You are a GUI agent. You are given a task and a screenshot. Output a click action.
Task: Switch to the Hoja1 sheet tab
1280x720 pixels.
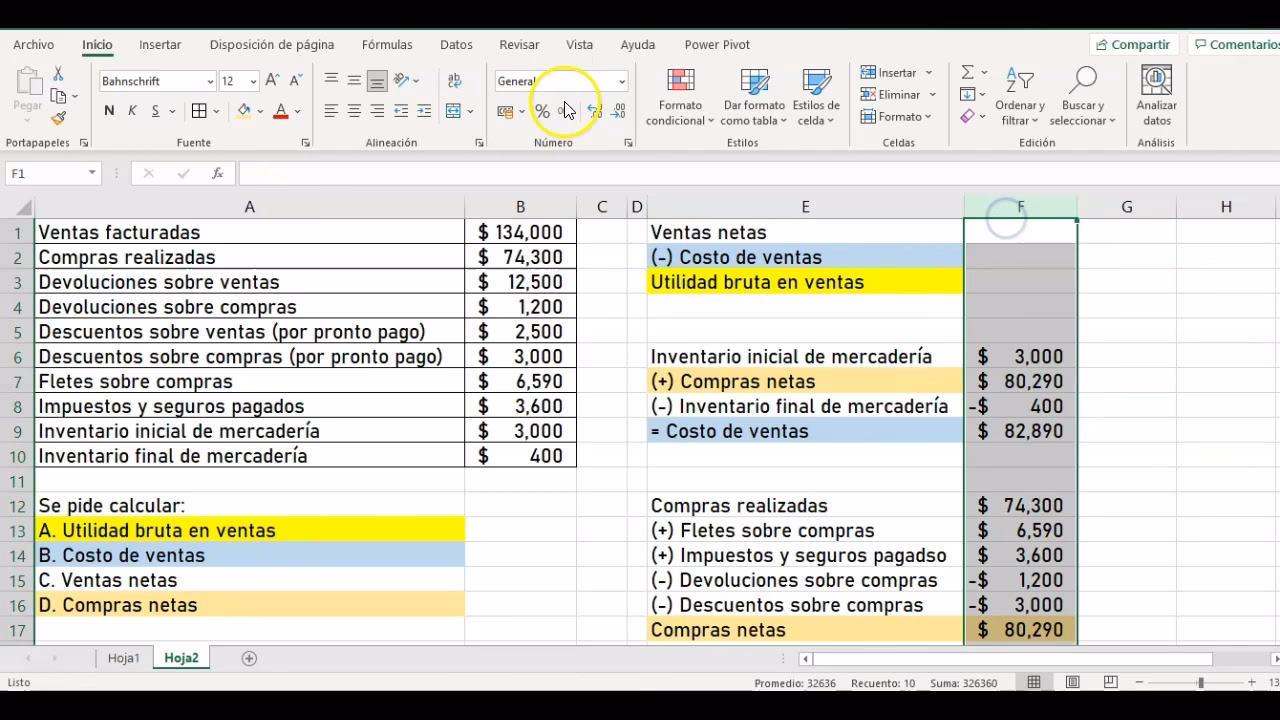pos(124,658)
